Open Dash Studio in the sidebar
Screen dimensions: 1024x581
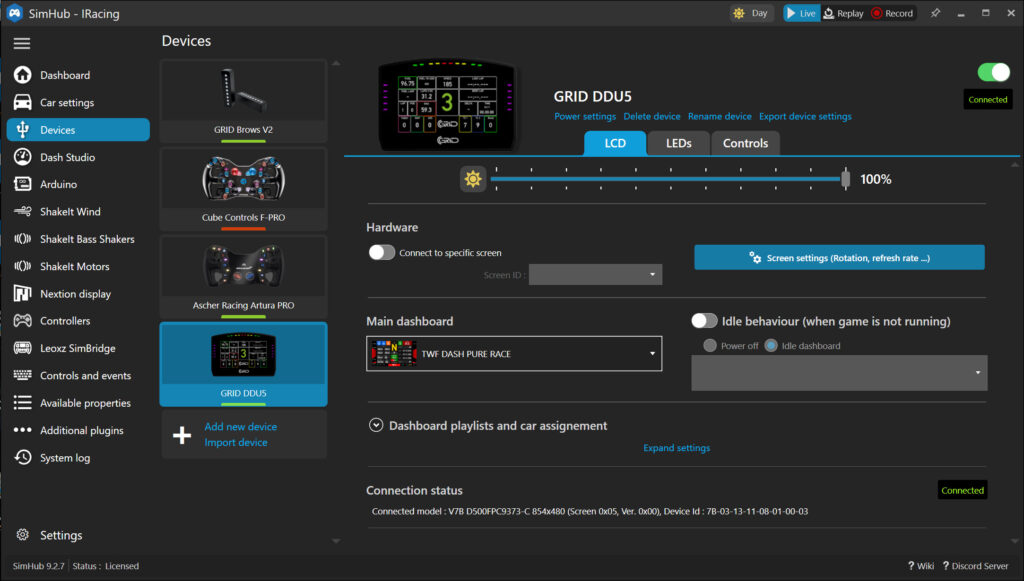[x=78, y=157]
